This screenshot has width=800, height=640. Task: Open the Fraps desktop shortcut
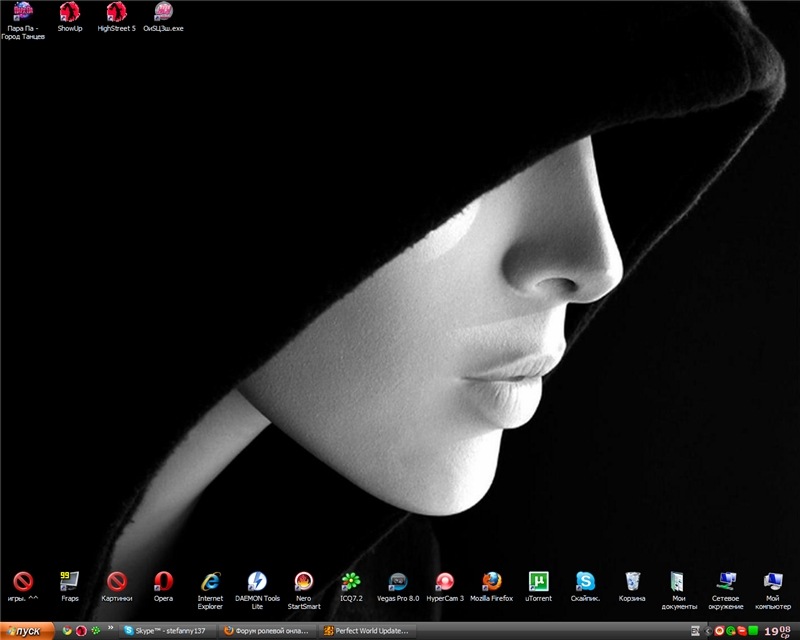click(69, 581)
